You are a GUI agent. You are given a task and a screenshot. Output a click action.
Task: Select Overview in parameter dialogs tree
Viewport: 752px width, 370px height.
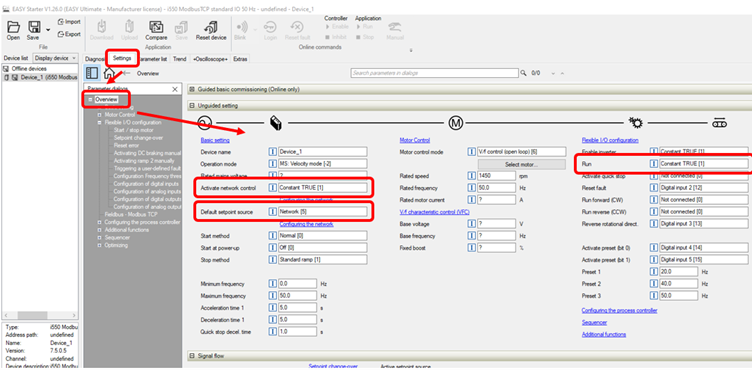(x=106, y=99)
